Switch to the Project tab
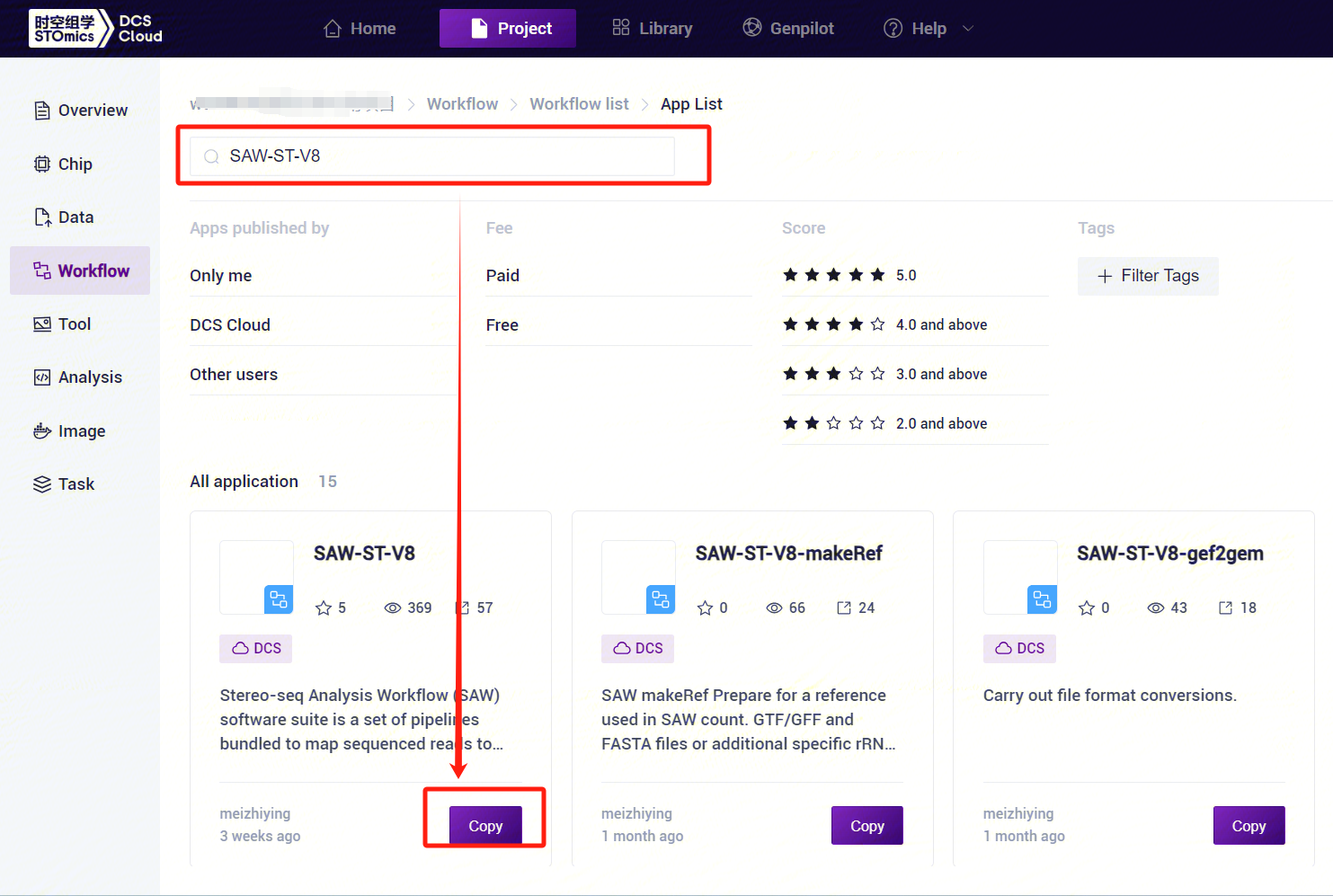Image resolution: width=1333 pixels, height=896 pixels. [x=508, y=29]
